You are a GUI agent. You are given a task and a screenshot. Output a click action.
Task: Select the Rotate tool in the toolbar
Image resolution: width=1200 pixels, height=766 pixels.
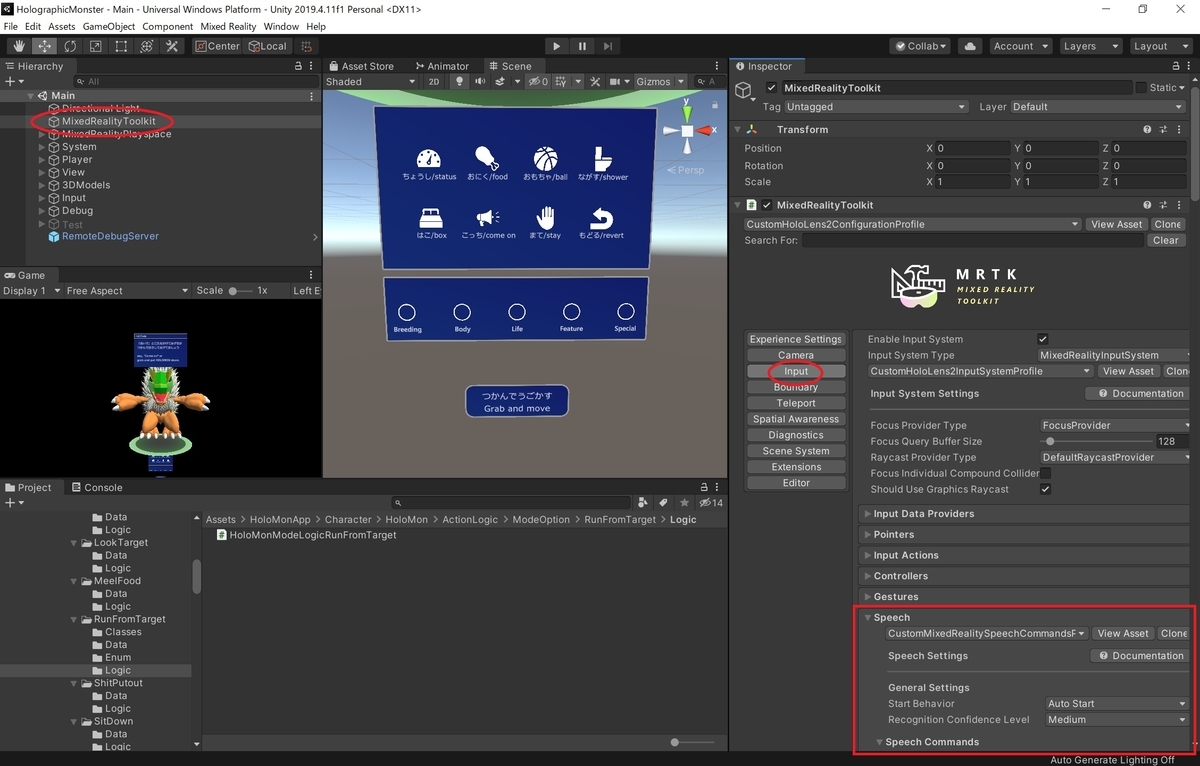(70, 46)
